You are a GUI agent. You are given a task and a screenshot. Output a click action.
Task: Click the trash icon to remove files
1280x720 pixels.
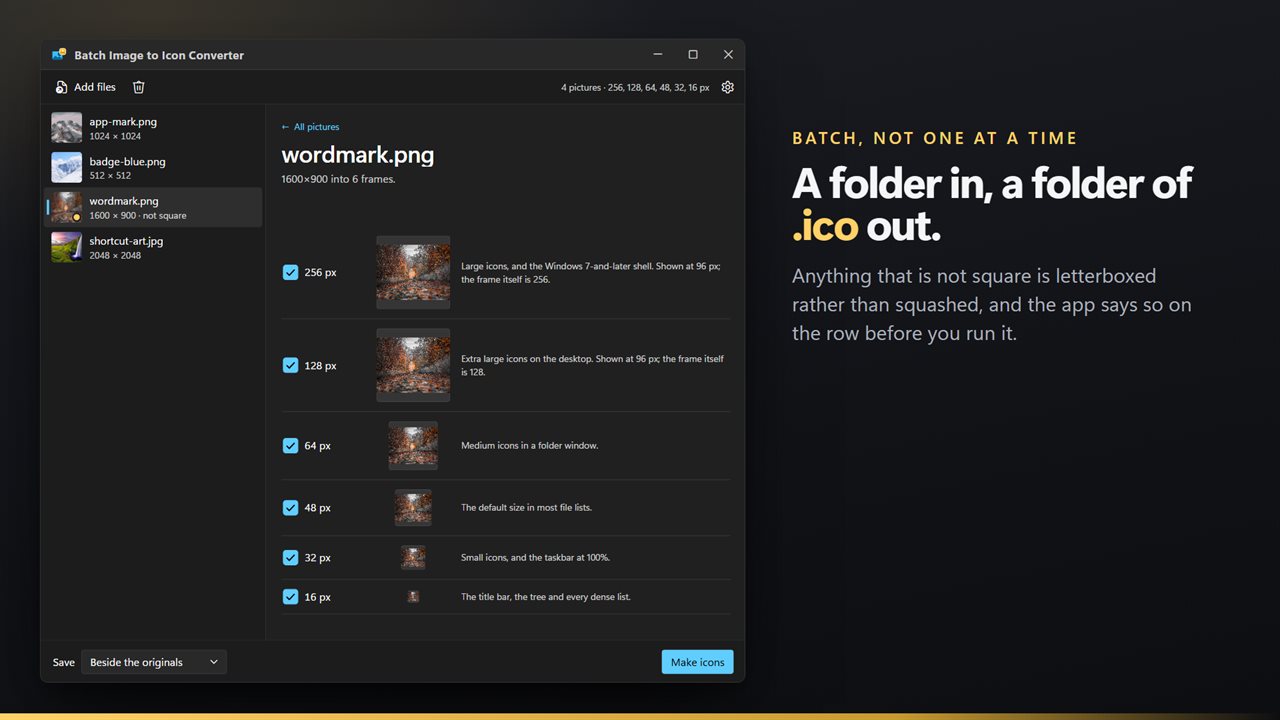point(139,87)
